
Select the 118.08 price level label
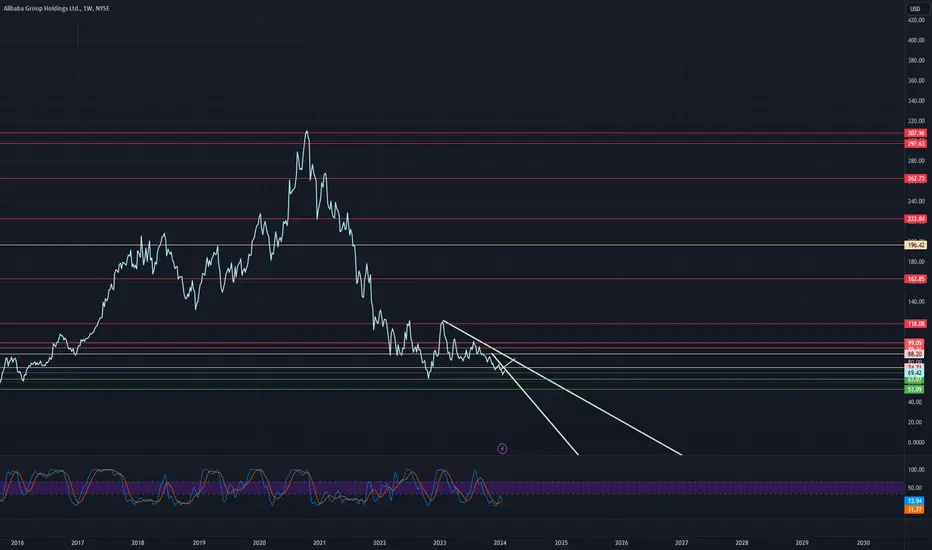pyautogui.click(x=915, y=324)
